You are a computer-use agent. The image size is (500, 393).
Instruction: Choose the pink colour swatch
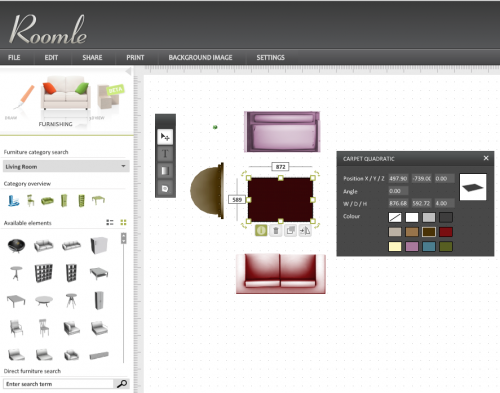coord(412,246)
